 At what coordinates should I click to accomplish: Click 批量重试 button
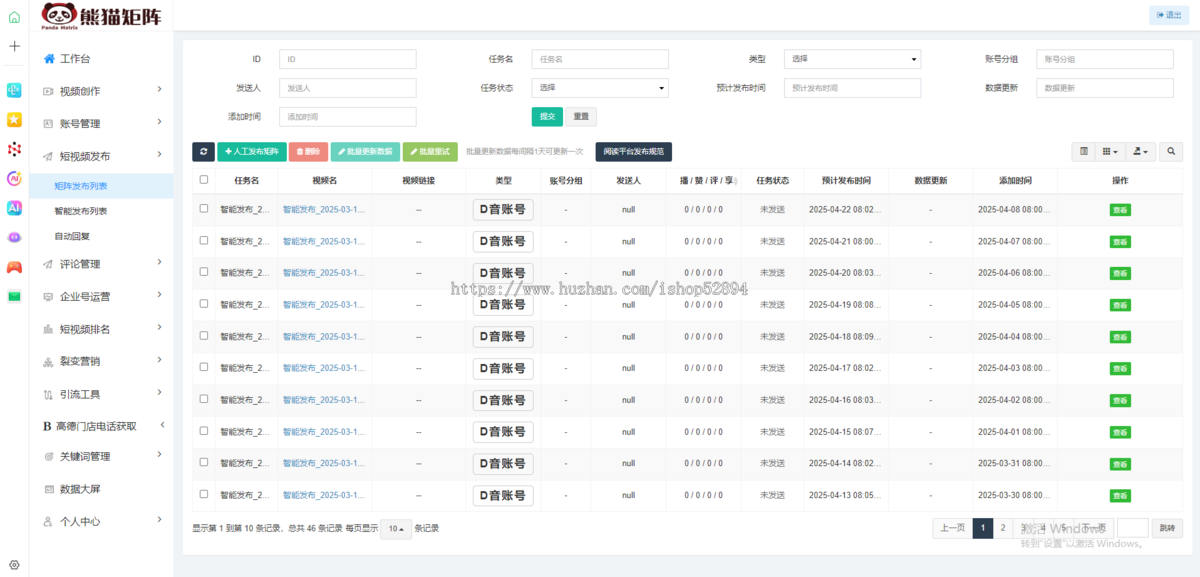point(430,151)
